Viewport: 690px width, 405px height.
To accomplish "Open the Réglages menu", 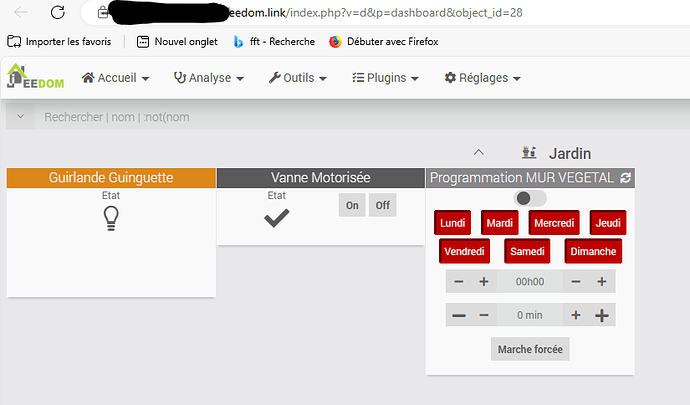I will click(483, 78).
